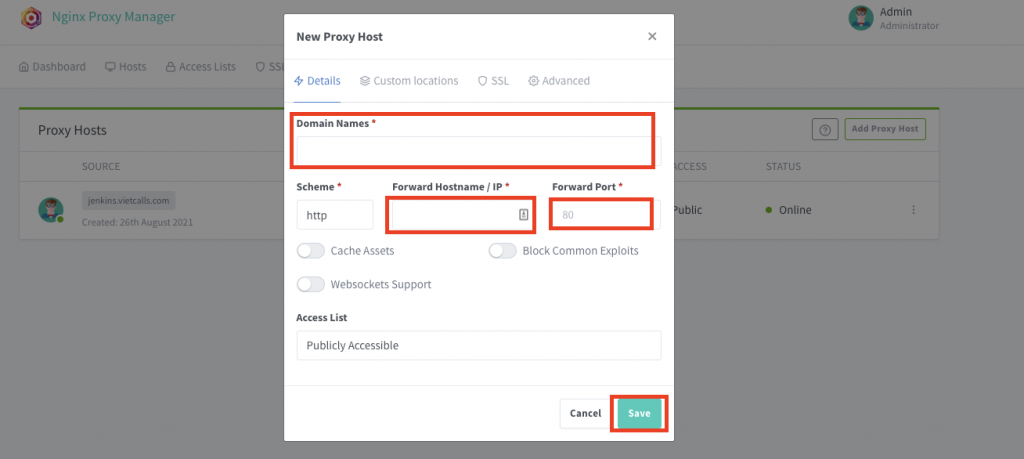Click the Cancel button
This screenshot has width=1024, height=459.
point(585,413)
